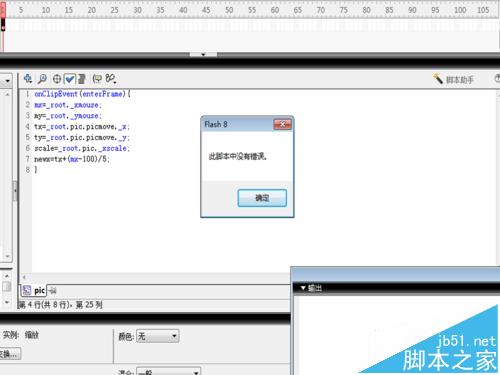
Task: Click up arrow of left pane scrollbar
Action: tap(7, 95)
